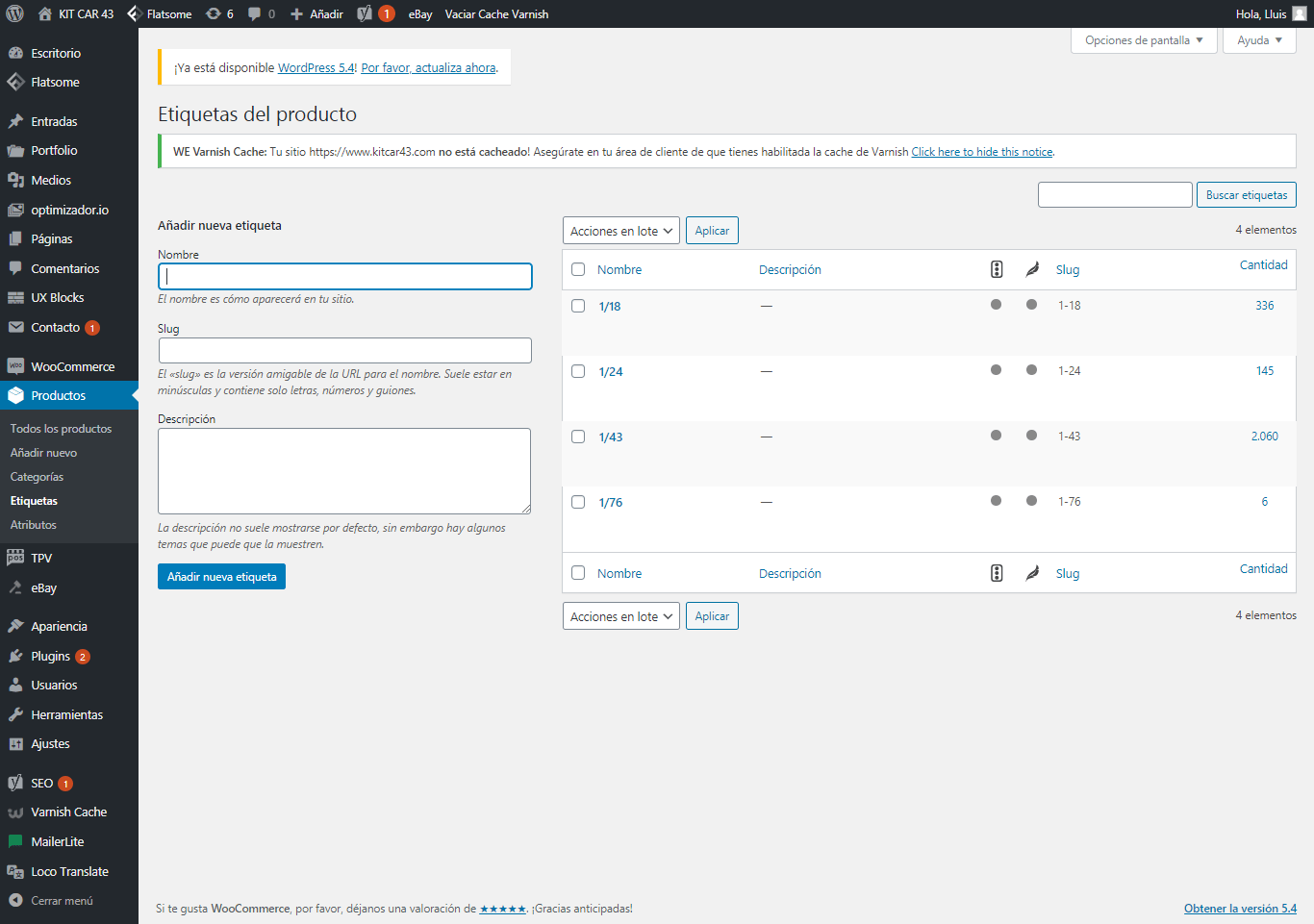Image resolution: width=1314 pixels, height=924 pixels.
Task: Select the 1/24 tag checkbox
Action: click(578, 371)
